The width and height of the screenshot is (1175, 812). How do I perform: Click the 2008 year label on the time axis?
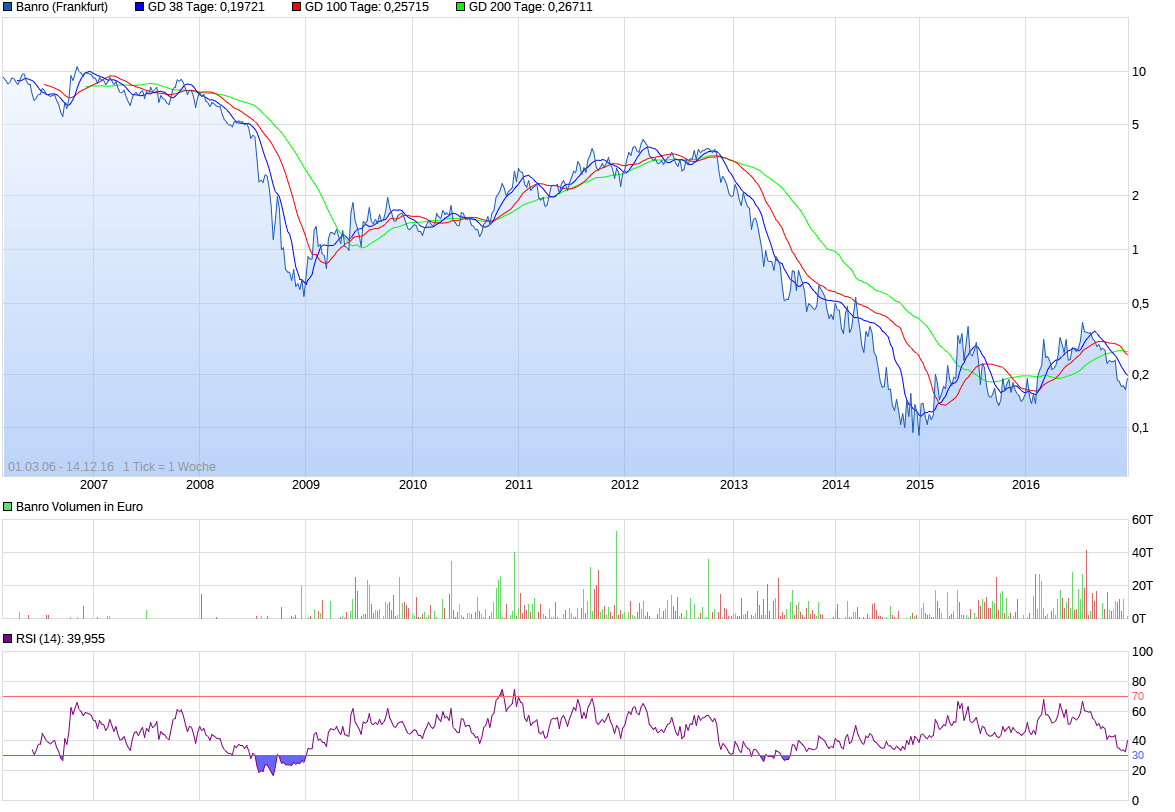coord(200,485)
